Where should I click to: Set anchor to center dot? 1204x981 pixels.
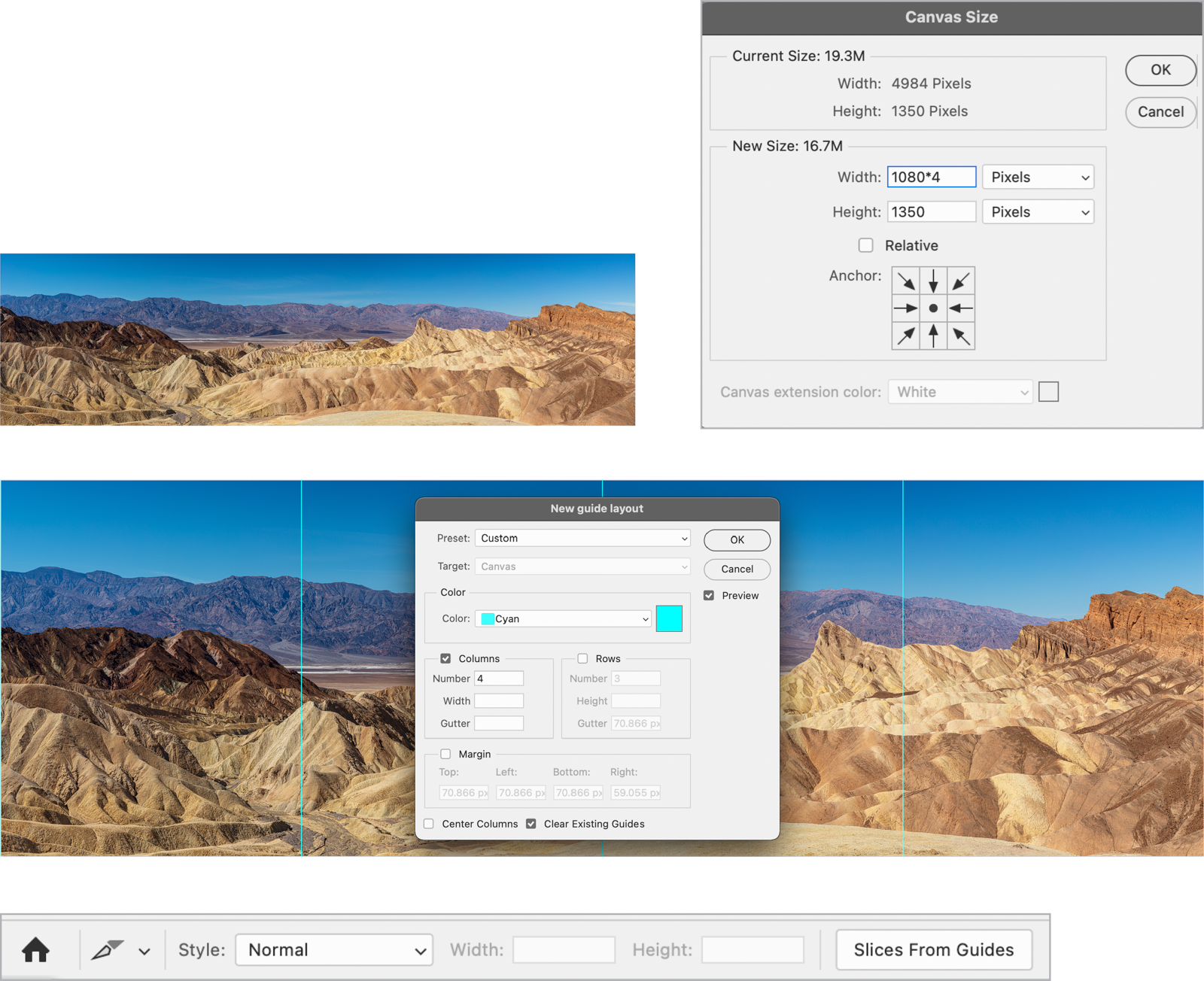coord(933,308)
